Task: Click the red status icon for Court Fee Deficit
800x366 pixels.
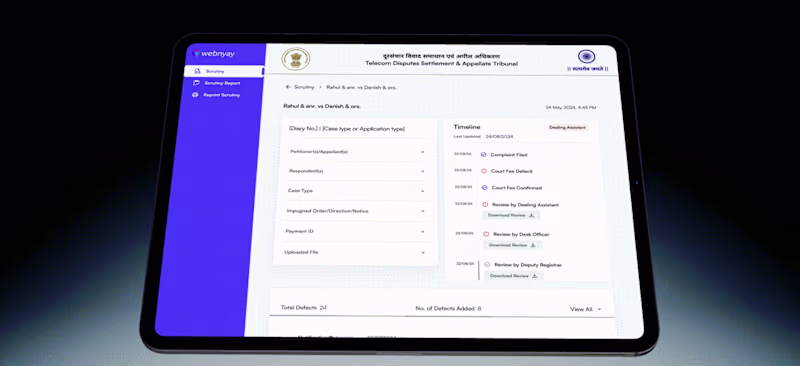Action: [x=484, y=171]
